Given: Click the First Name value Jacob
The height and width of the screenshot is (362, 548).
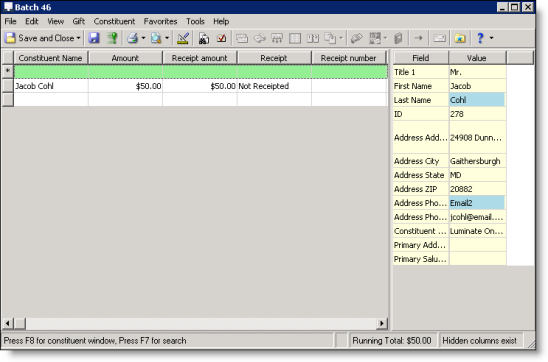Looking at the screenshot, I should (477, 86).
